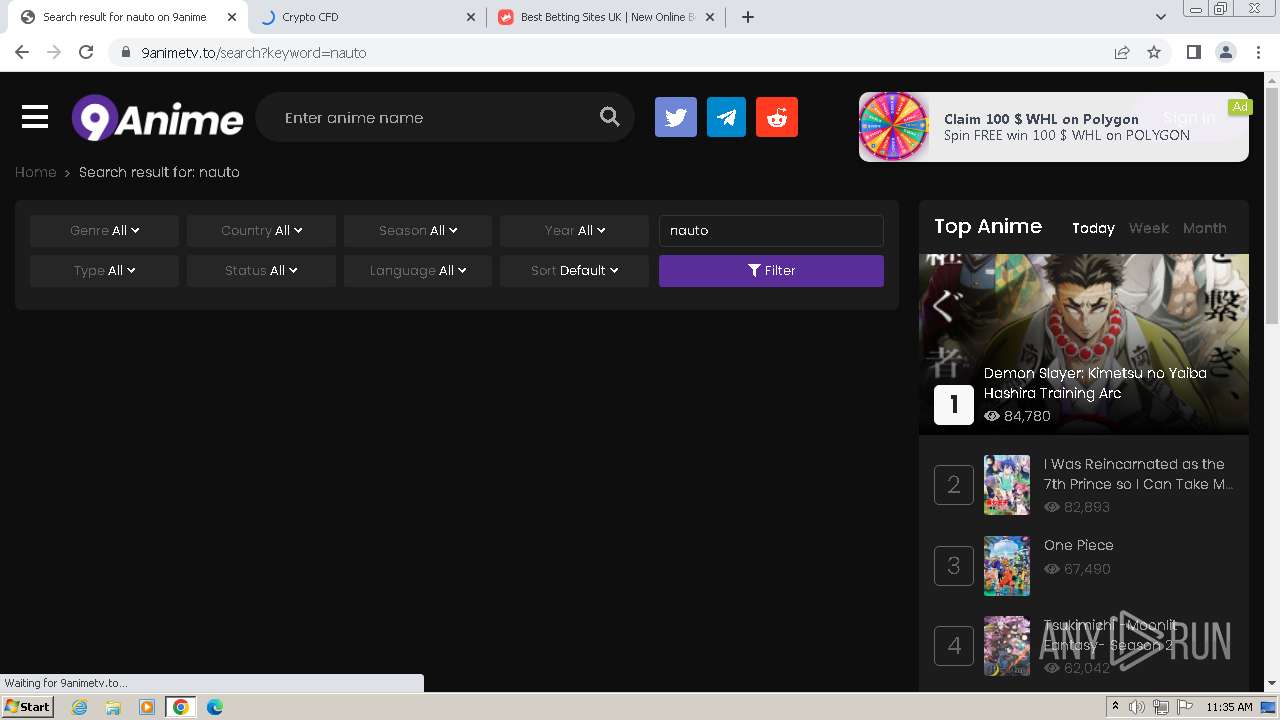Open the Chrome profile icon
Screen dimensions: 1280x720
pos(1226,52)
